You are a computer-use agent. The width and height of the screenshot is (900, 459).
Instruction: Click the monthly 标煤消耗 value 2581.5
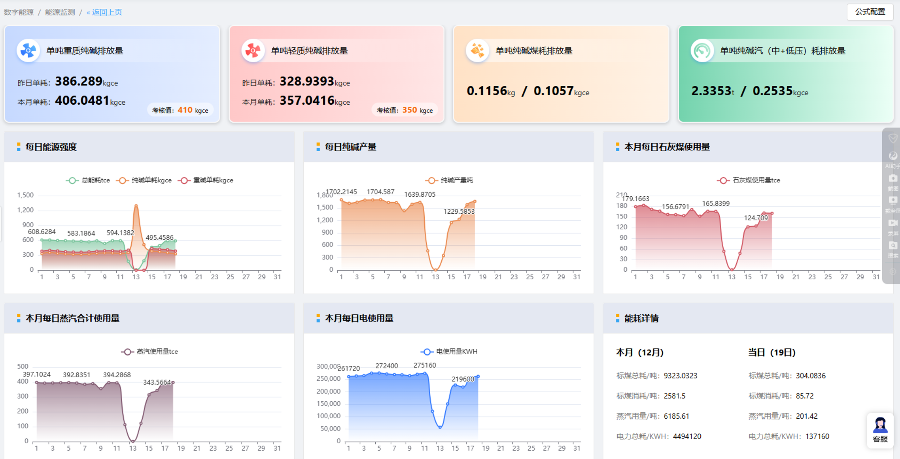click(x=674, y=396)
